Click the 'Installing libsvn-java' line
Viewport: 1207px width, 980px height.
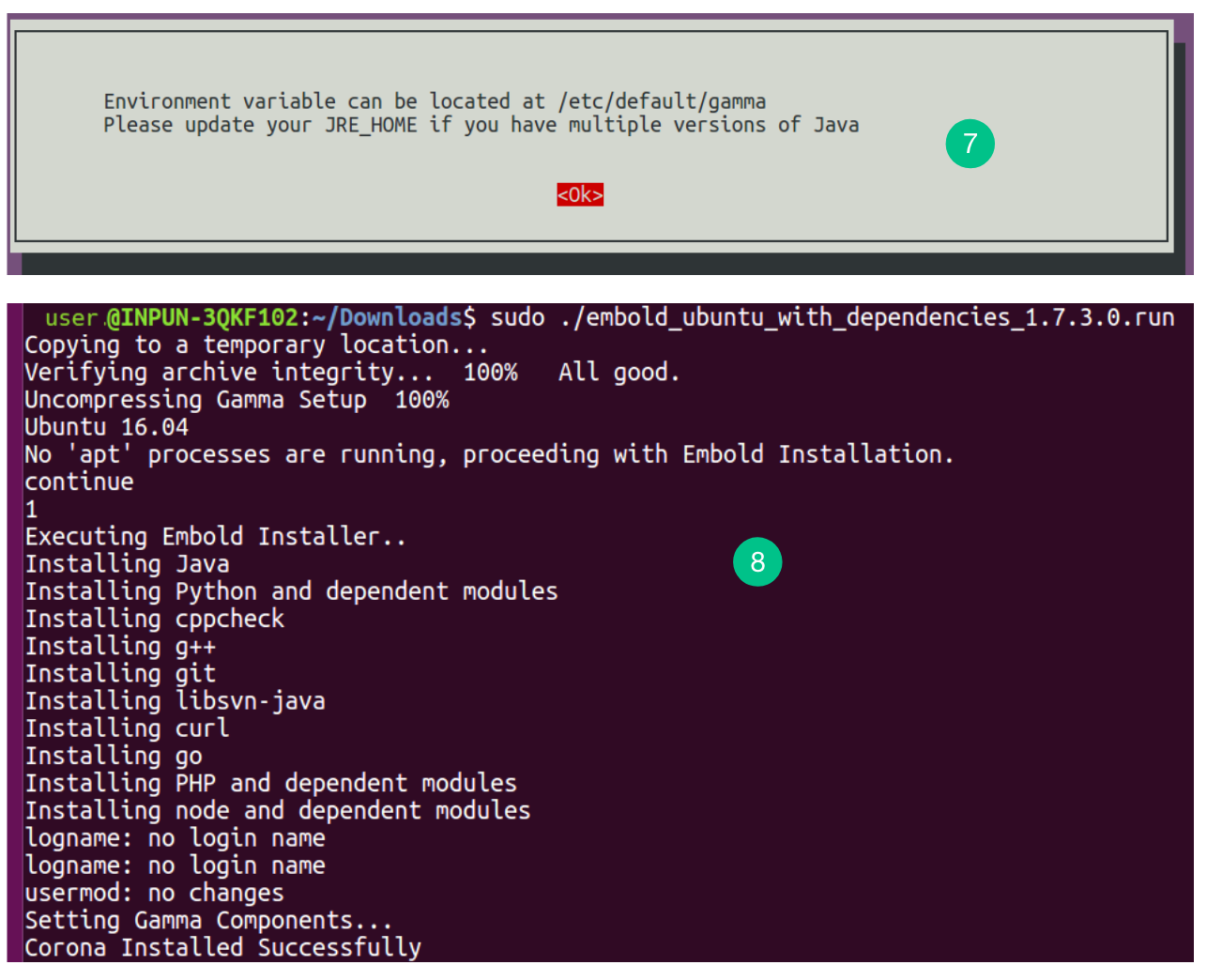point(175,700)
